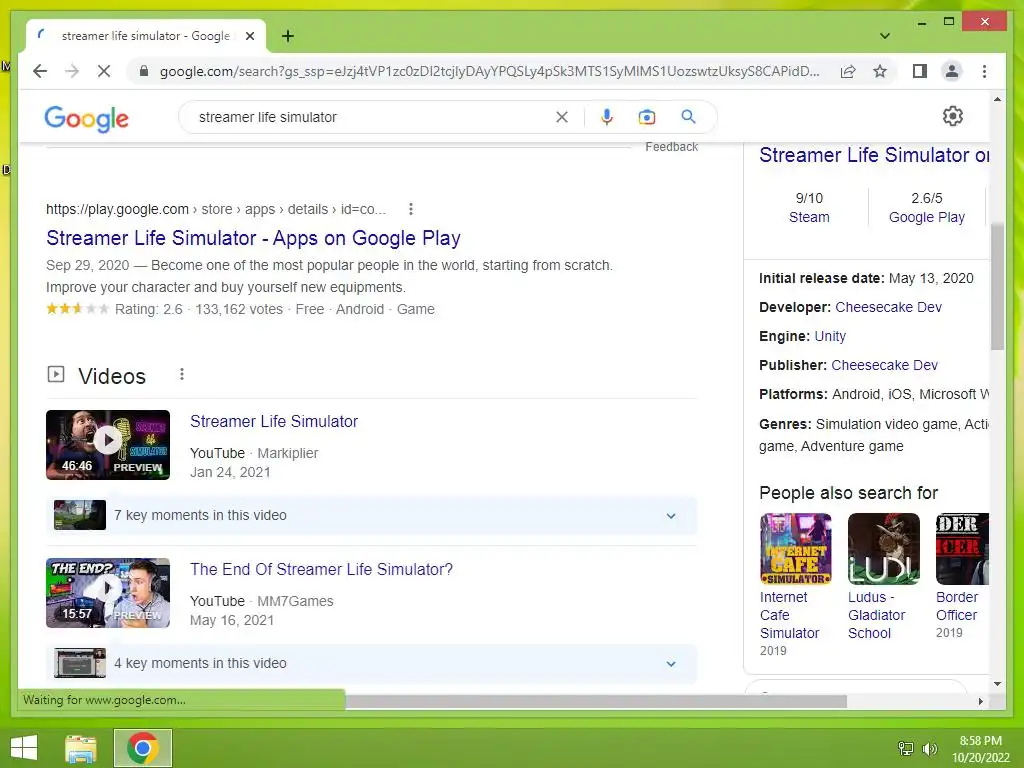Bookmark this page with the star
This screenshot has width=1024, height=768.
point(880,71)
